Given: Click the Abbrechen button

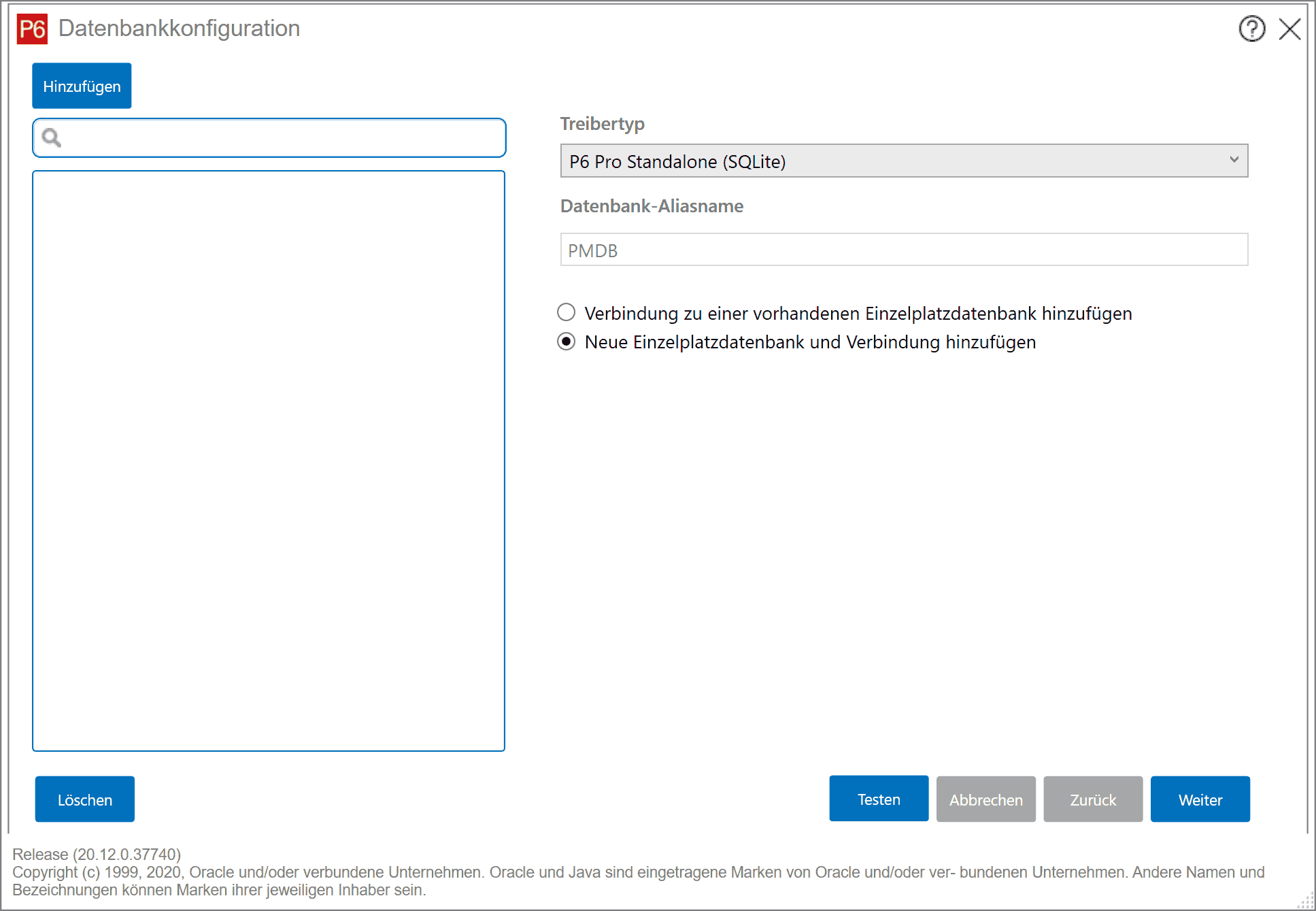Looking at the screenshot, I should coord(985,799).
